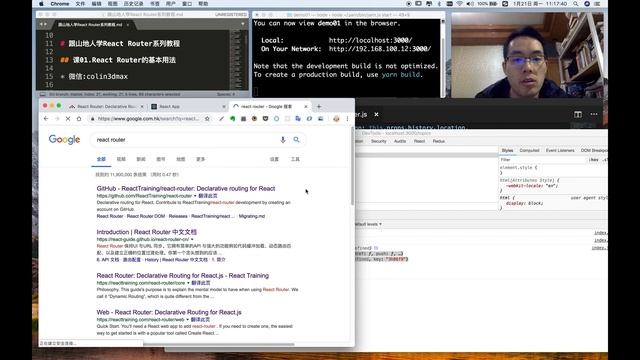Screen dimensions: 640x360
Task: Open Google search 设置 menu
Action: tap(274, 159)
